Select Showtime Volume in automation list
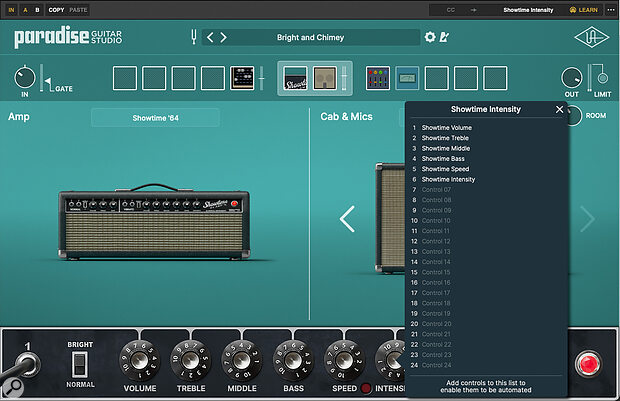The height and width of the screenshot is (401, 620). (x=446, y=128)
